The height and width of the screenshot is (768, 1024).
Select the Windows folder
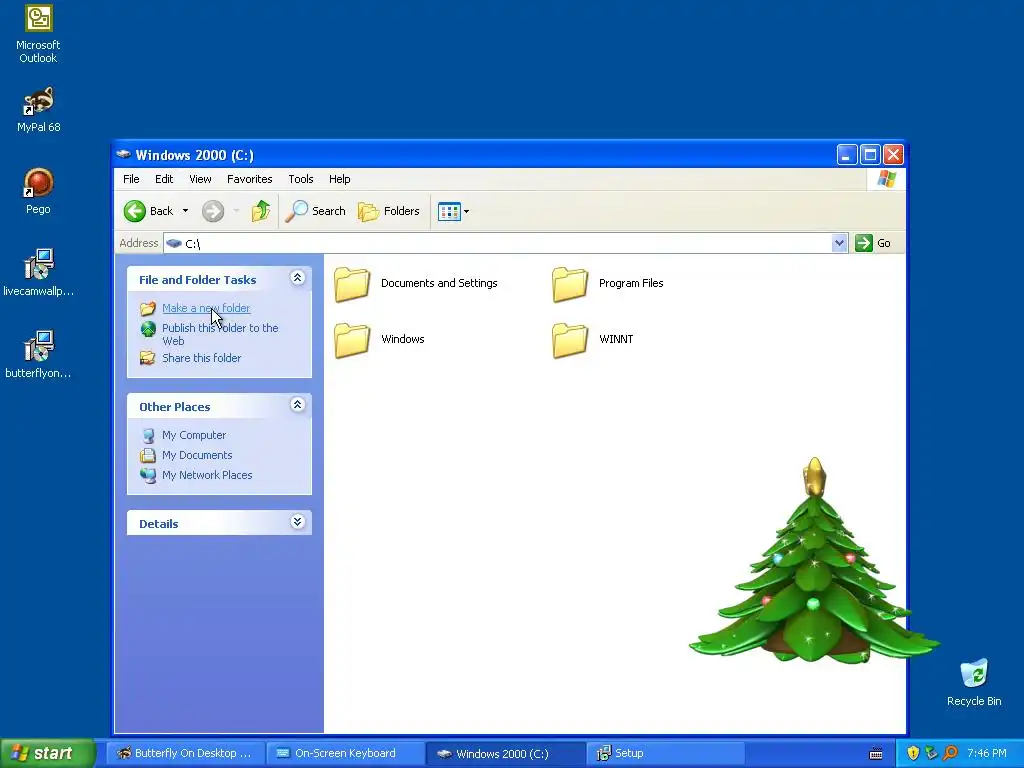379,340
